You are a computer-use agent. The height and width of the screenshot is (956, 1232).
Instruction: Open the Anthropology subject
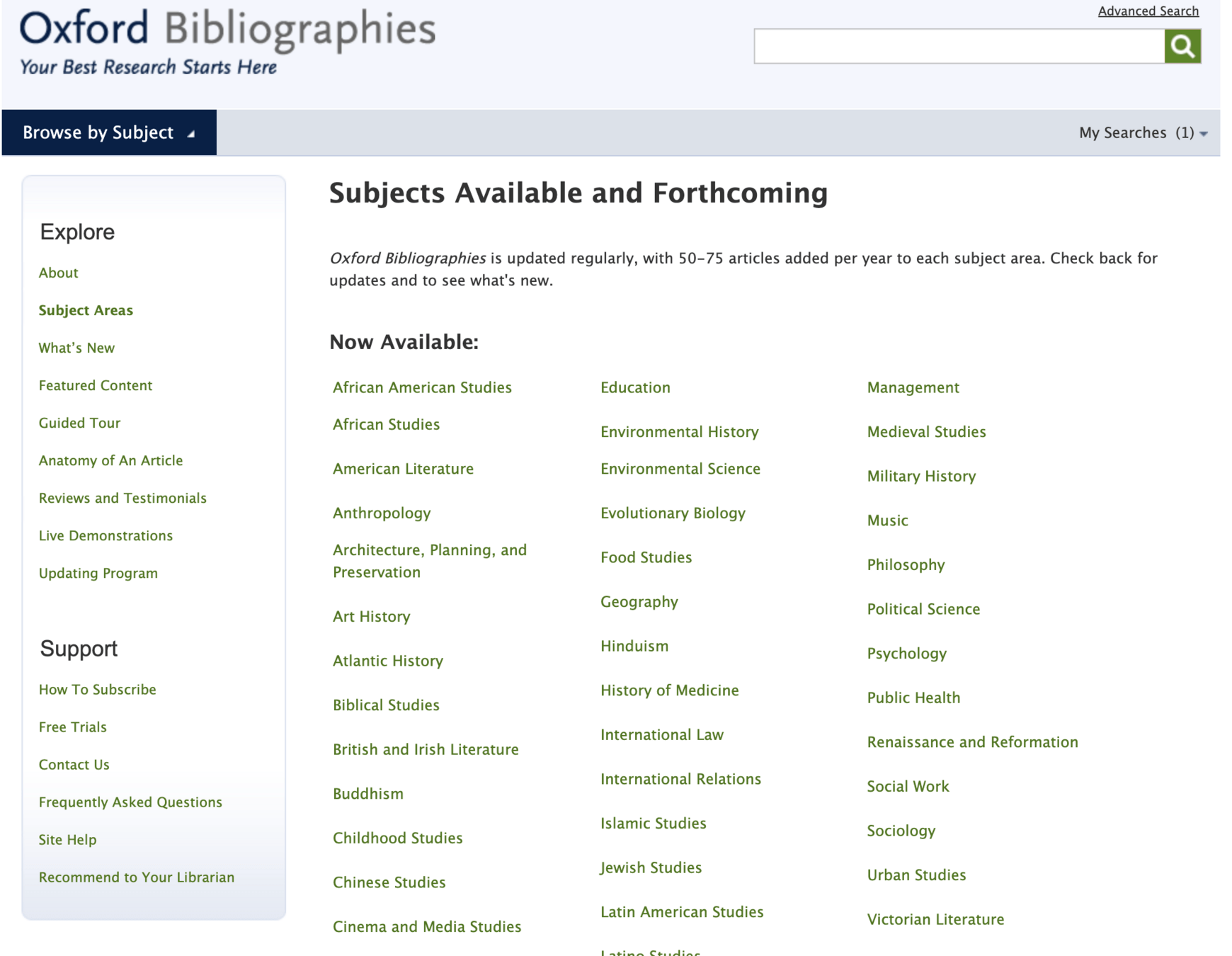[382, 513]
